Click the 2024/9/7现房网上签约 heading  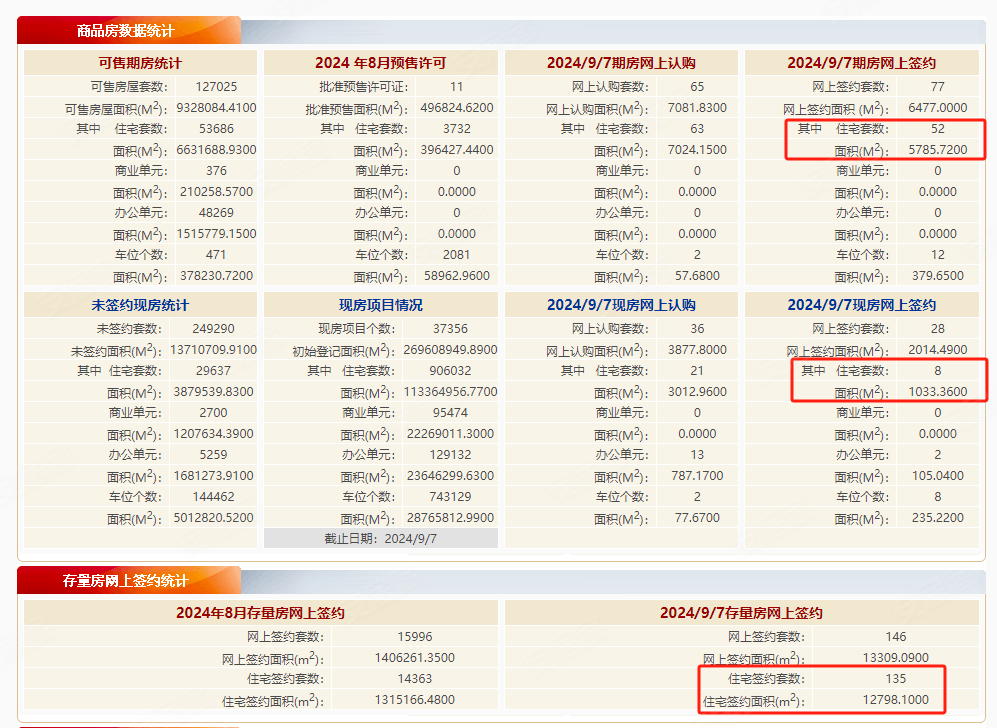[x=861, y=305]
